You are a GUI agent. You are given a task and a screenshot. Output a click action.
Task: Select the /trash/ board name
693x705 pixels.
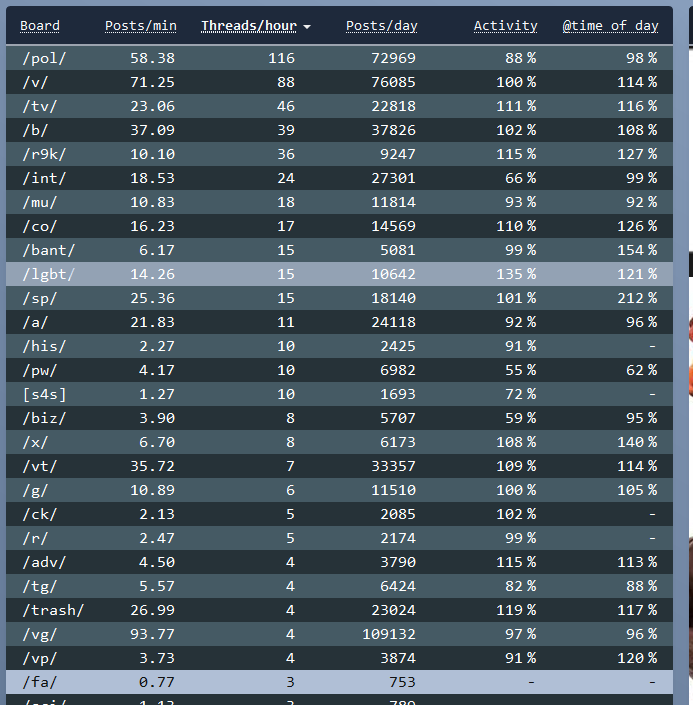click(53, 610)
